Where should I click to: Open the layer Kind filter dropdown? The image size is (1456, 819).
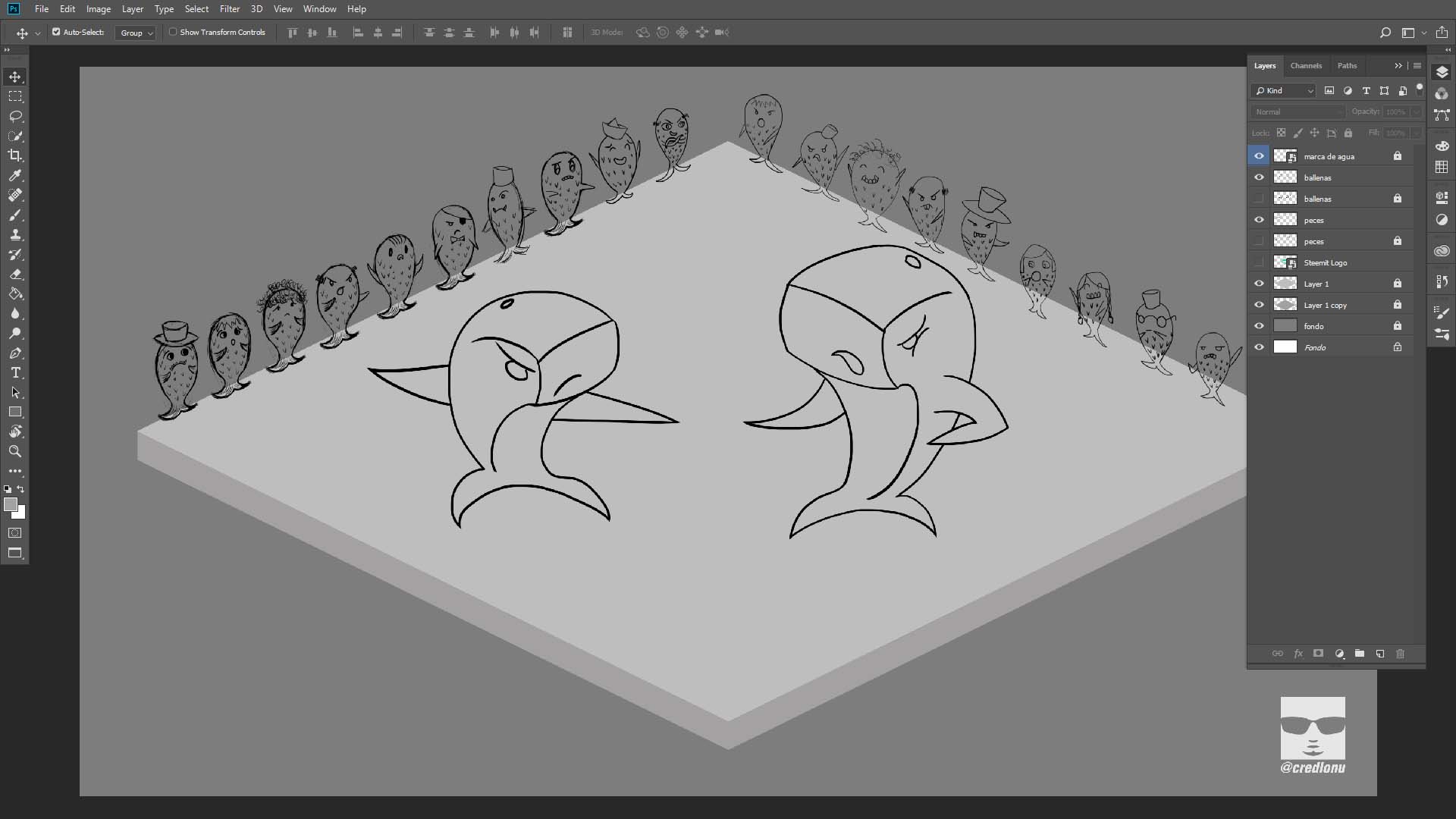click(1284, 91)
